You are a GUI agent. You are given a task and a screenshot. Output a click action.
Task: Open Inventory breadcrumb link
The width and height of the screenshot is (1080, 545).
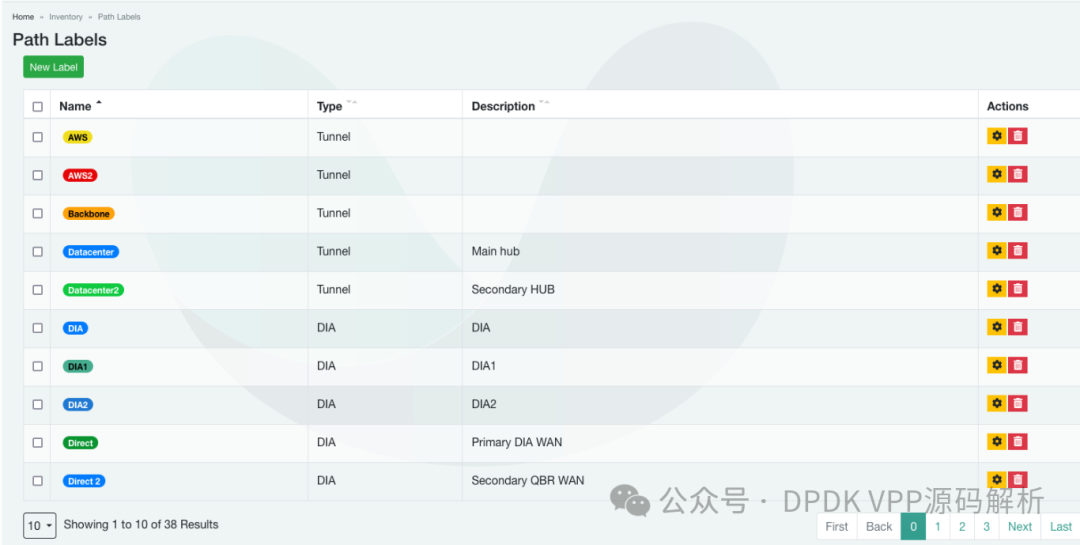(65, 17)
